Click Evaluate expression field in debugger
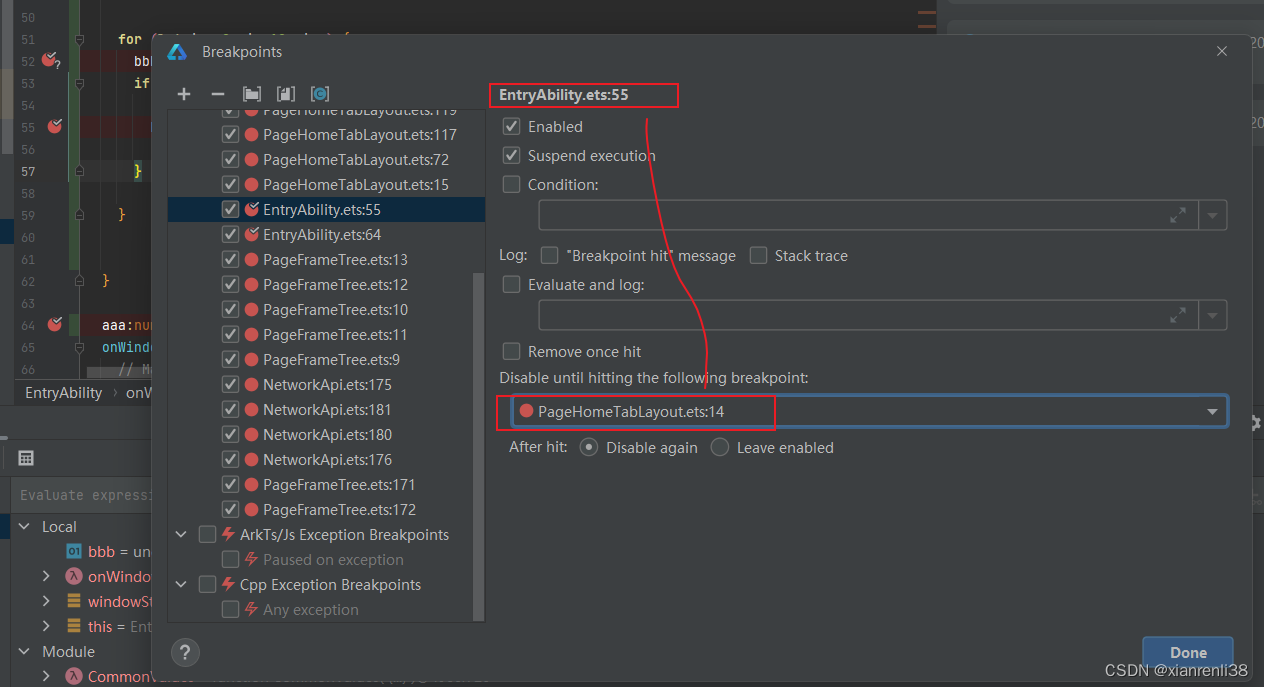The image size is (1264, 687). click(x=82, y=495)
